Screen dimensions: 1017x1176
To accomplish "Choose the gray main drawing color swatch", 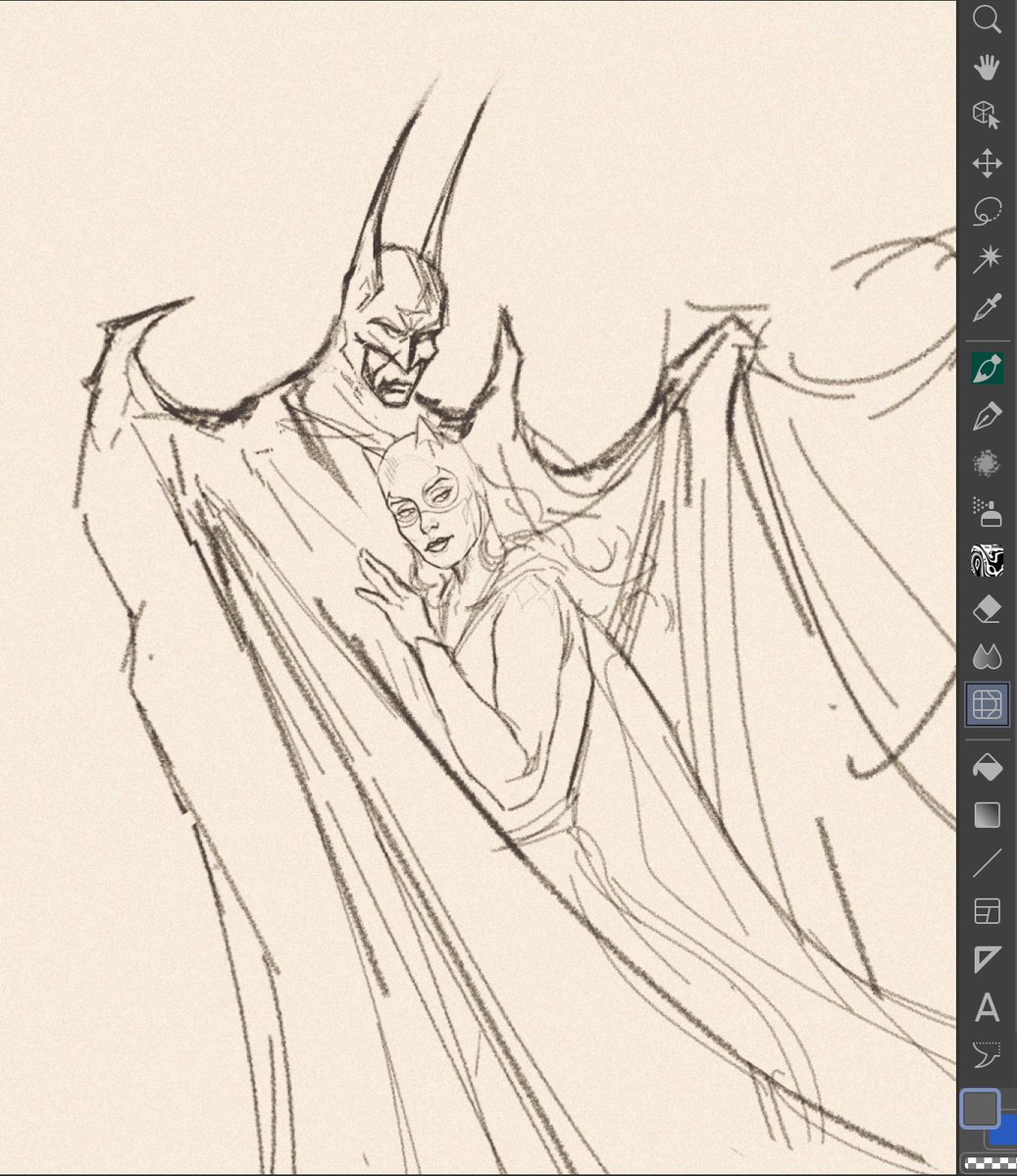I will tap(980, 1108).
